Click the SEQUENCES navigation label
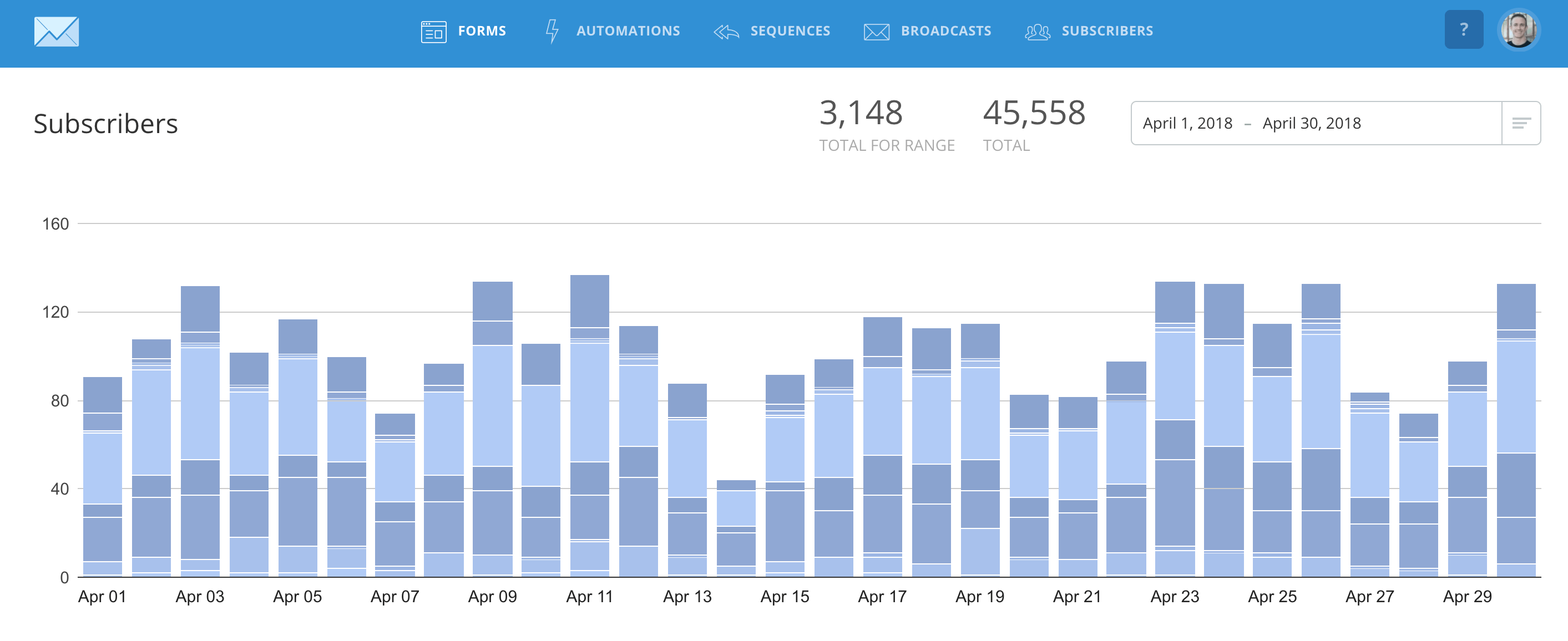Image resolution: width=1568 pixels, height=641 pixels. [791, 31]
